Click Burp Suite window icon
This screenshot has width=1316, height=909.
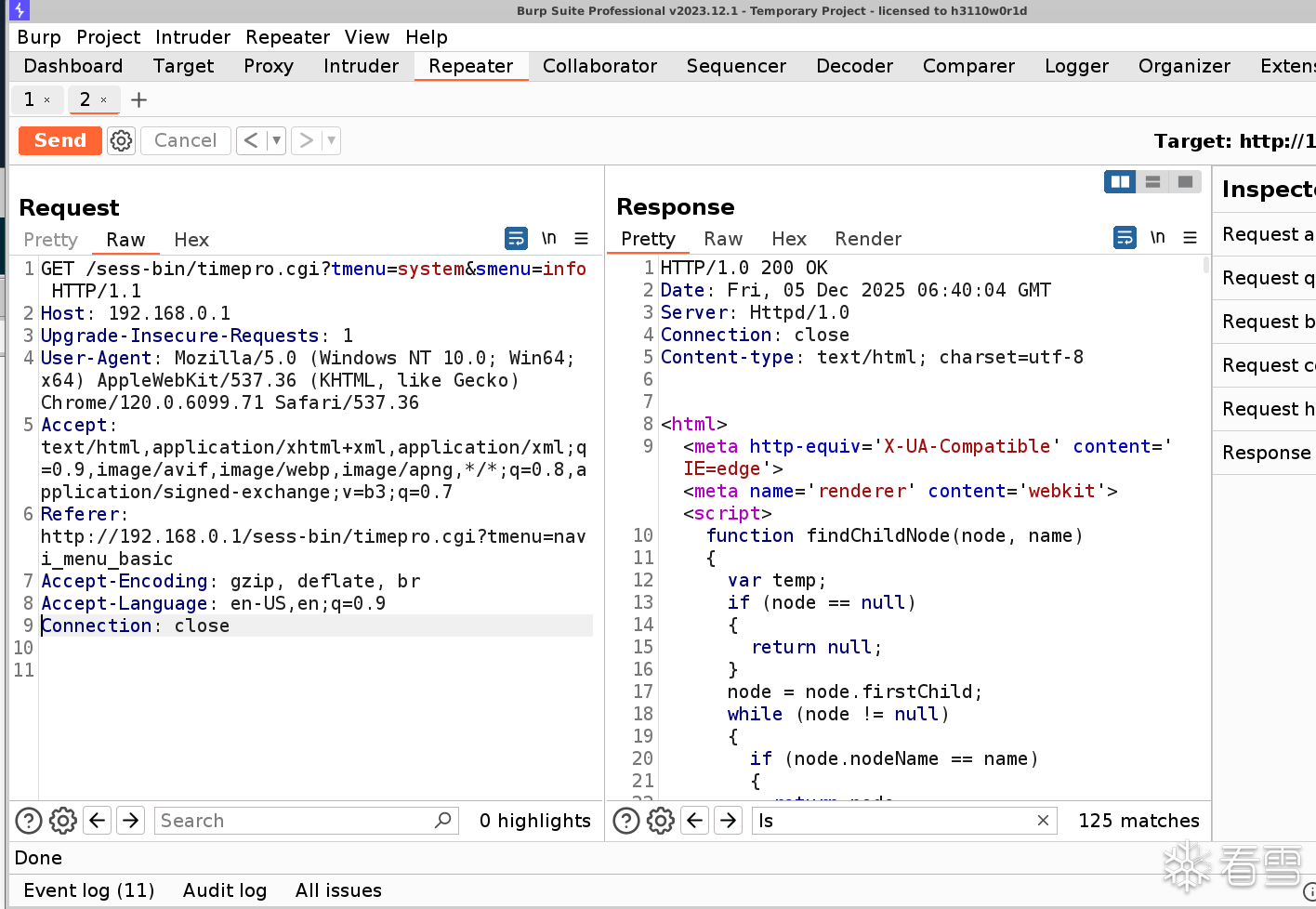pyautogui.click(x=19, y=10)
